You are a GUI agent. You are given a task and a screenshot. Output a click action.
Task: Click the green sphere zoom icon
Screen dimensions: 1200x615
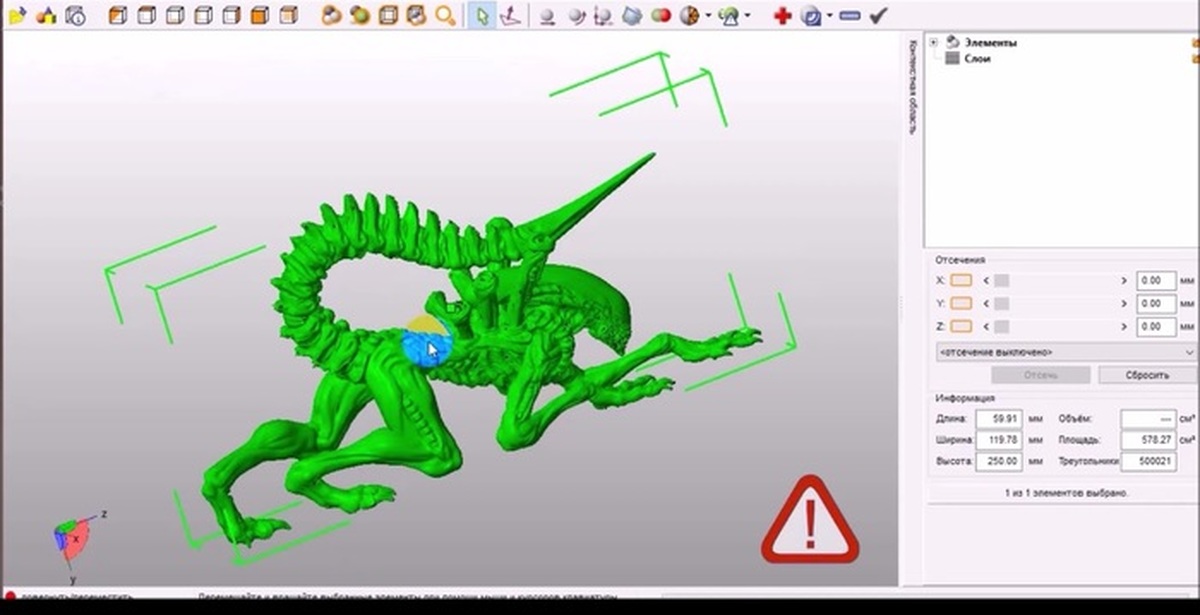(360, 15)
